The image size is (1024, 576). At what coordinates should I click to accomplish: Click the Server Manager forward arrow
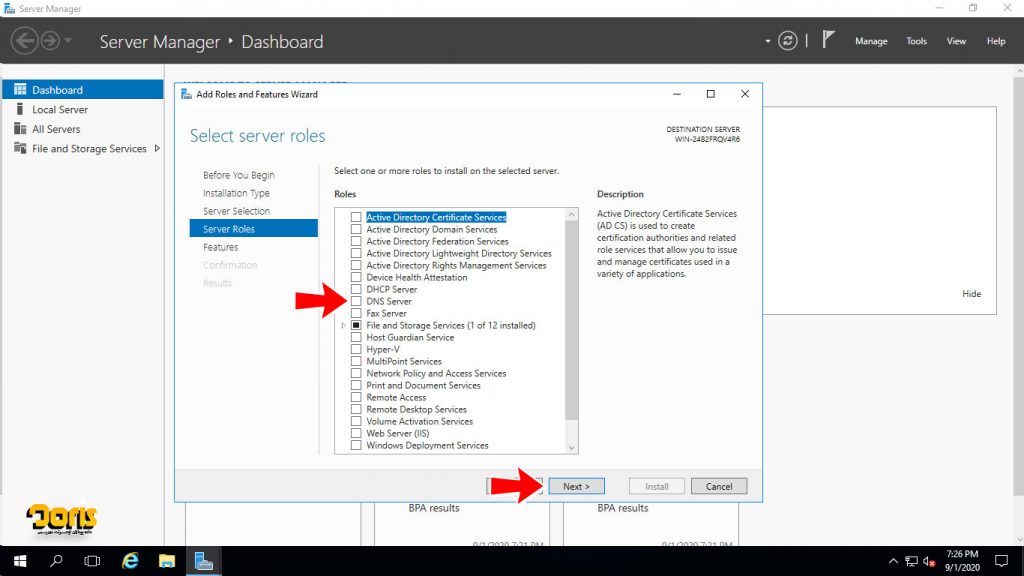coord(50,41)
